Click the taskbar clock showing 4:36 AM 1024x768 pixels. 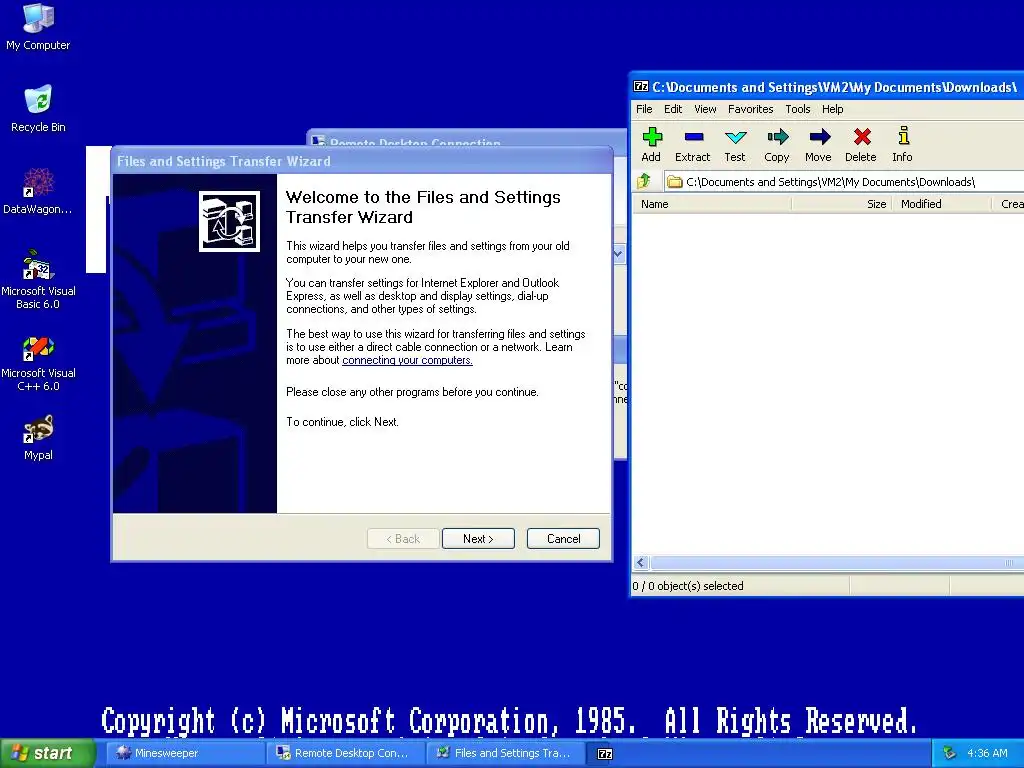point(987,753)
